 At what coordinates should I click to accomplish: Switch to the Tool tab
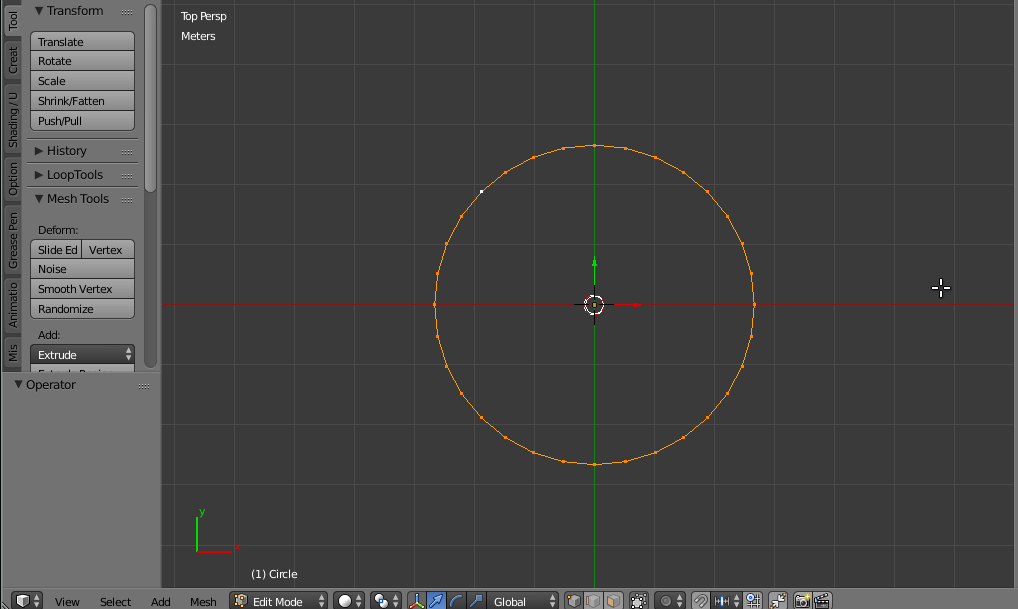click(x=12, y=19)
